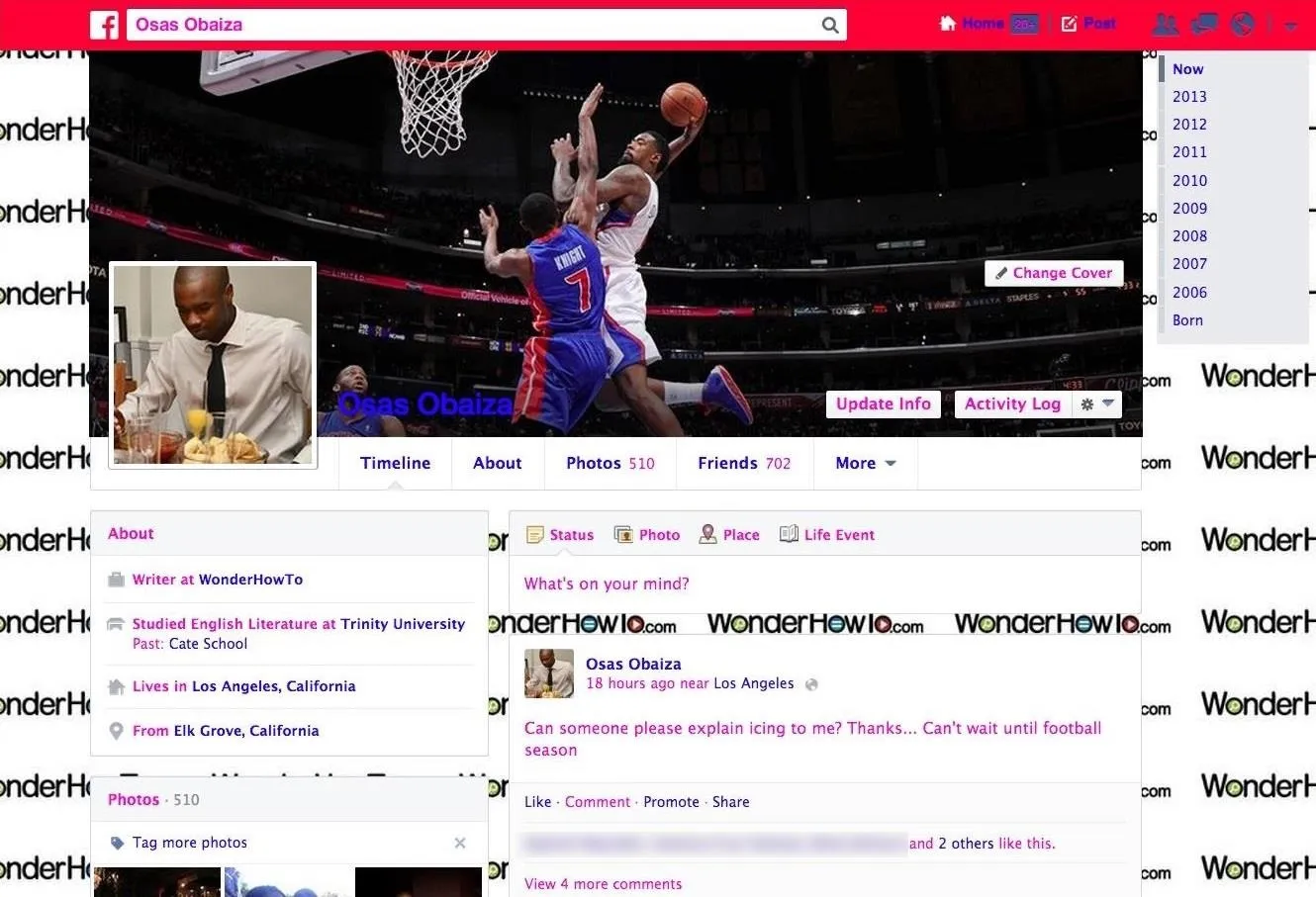Click the post audience globe icon
Viewport: 1316px width, 897px height.
(811, 684)
